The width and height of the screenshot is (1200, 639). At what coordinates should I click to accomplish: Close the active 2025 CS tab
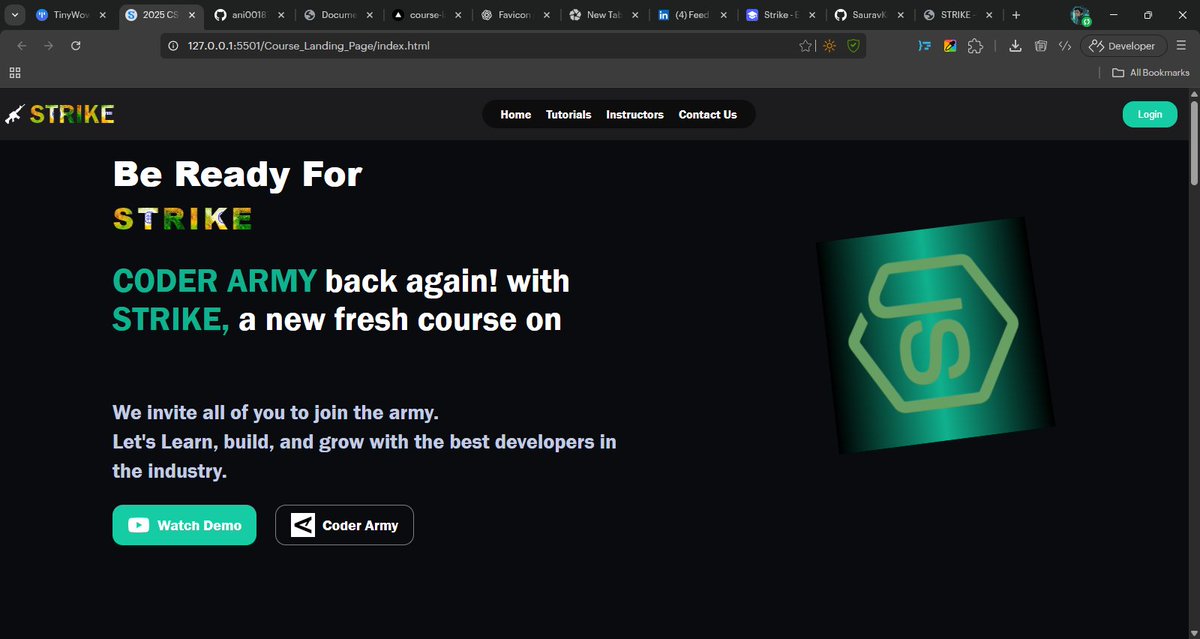(190, 15)
